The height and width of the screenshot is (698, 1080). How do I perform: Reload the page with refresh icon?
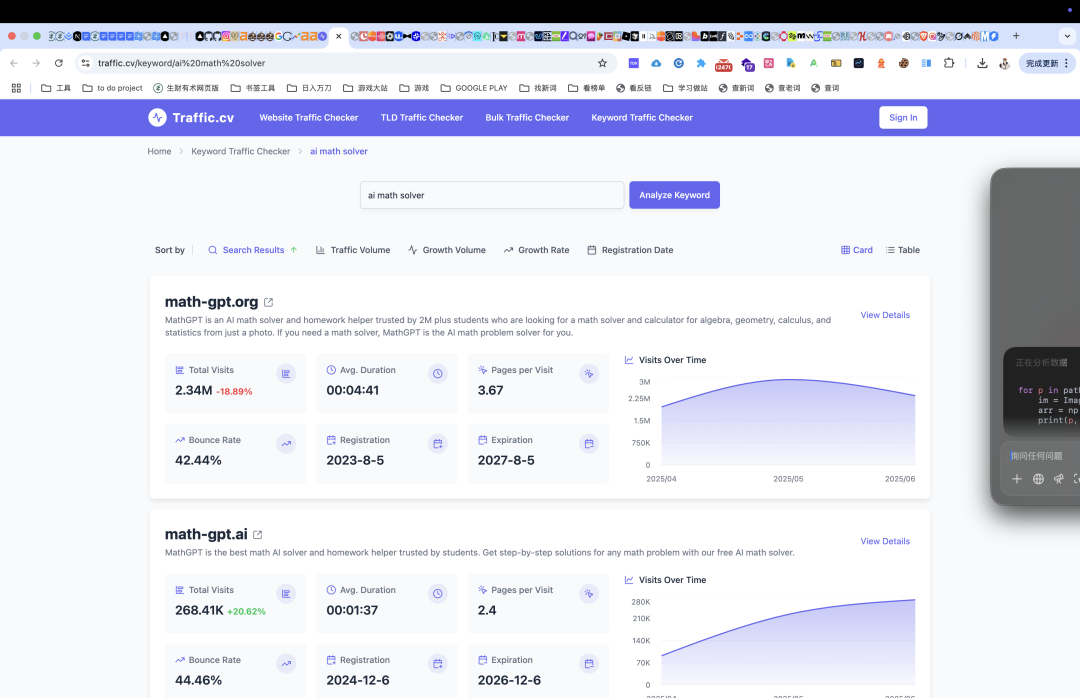pos(59,63)
